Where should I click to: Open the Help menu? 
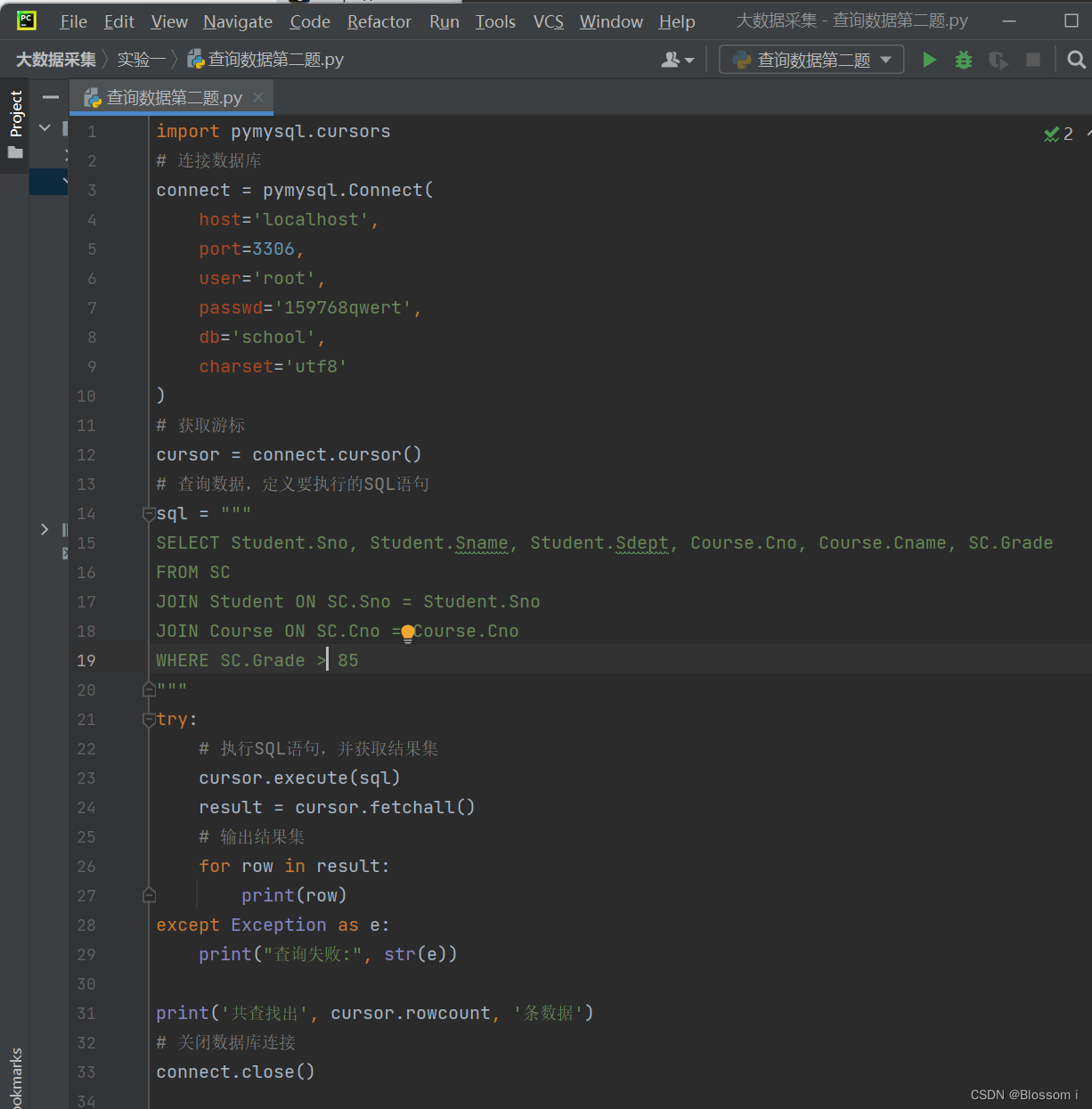(677, 21)
